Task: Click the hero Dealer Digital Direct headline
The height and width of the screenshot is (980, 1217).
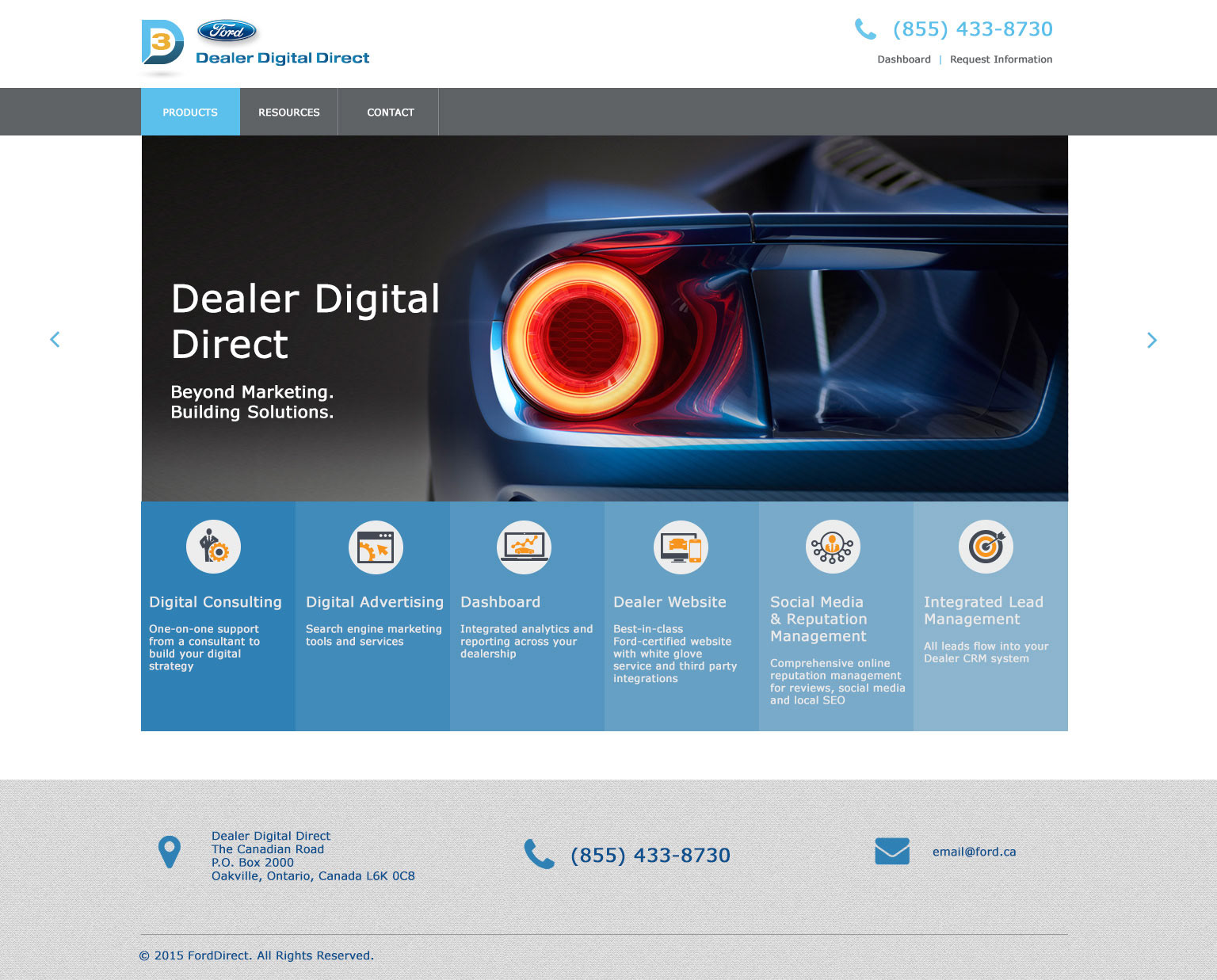Action: point(305,321)
